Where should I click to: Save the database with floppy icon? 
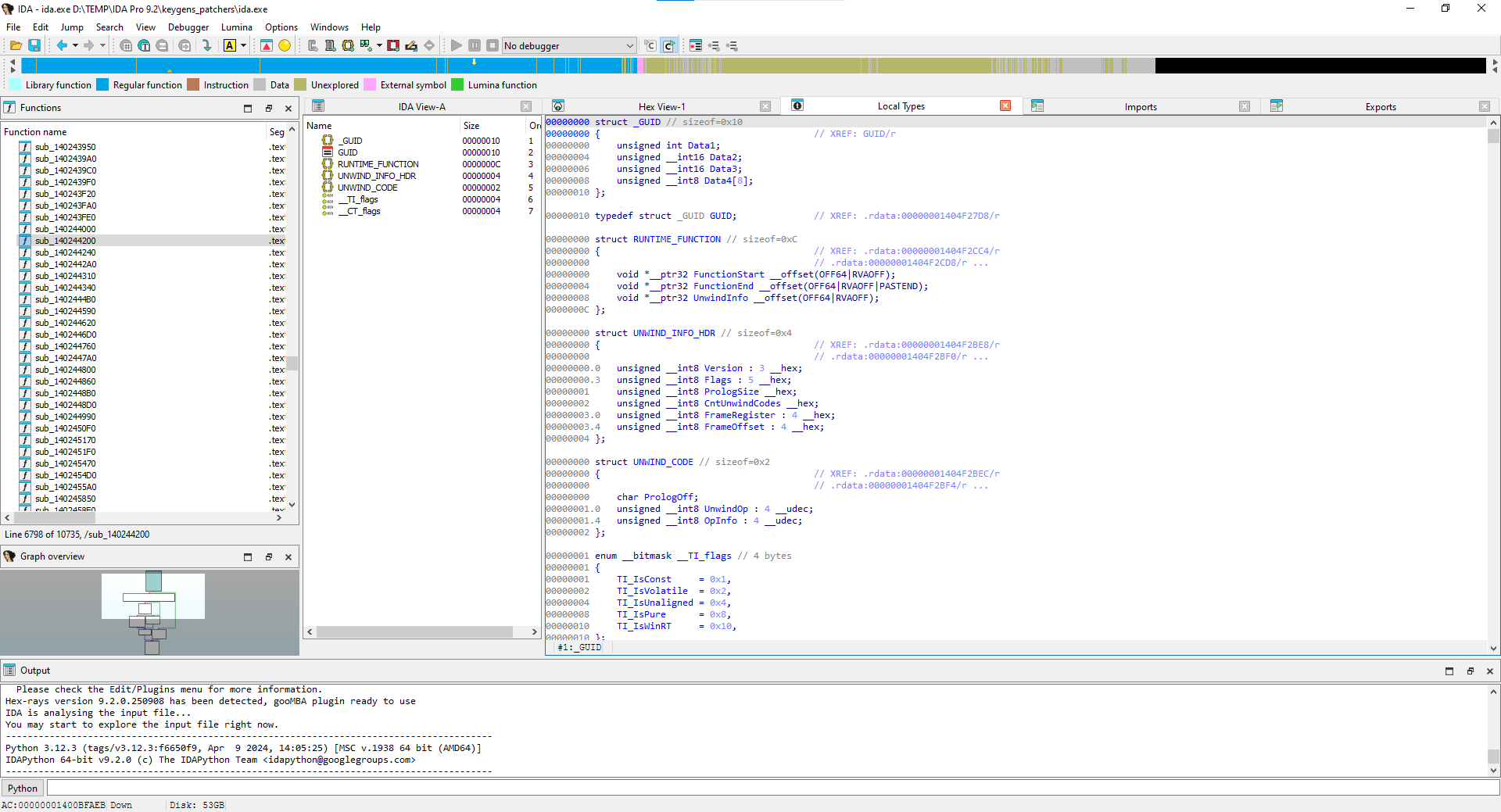pyautogui.click(x=34, y=46)
